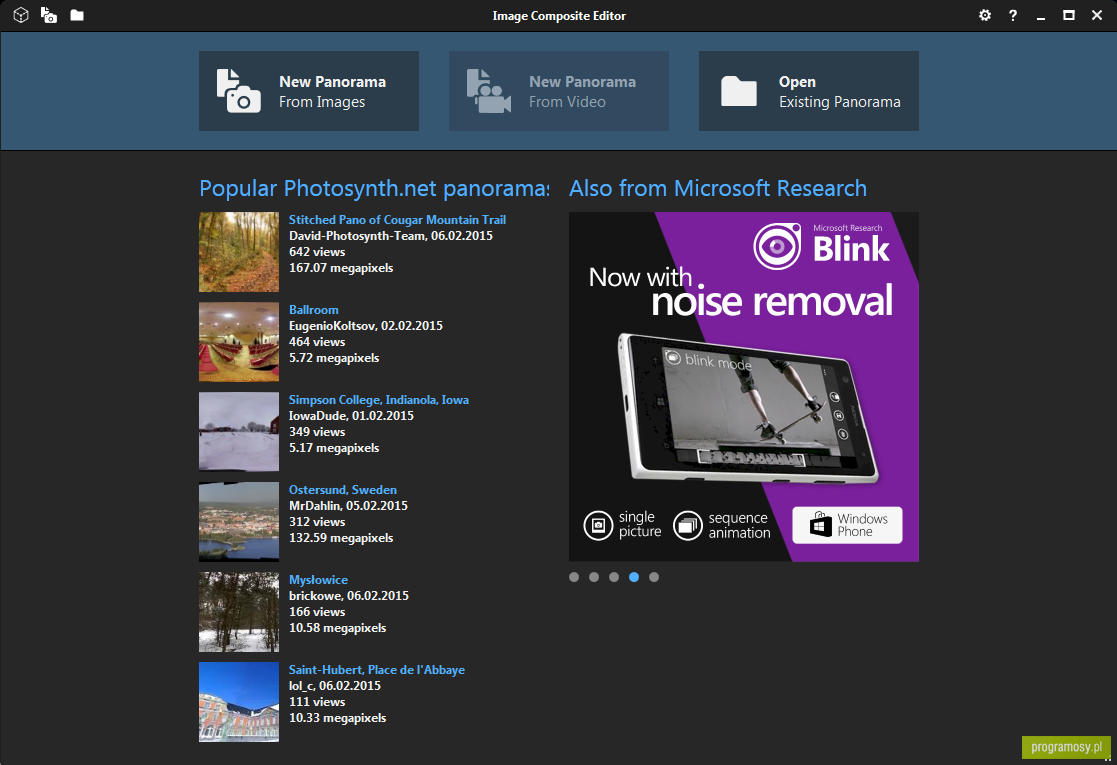1117x765 pixels.
Task: Open the Ballroom panorama link
Action: coord(313,310)
